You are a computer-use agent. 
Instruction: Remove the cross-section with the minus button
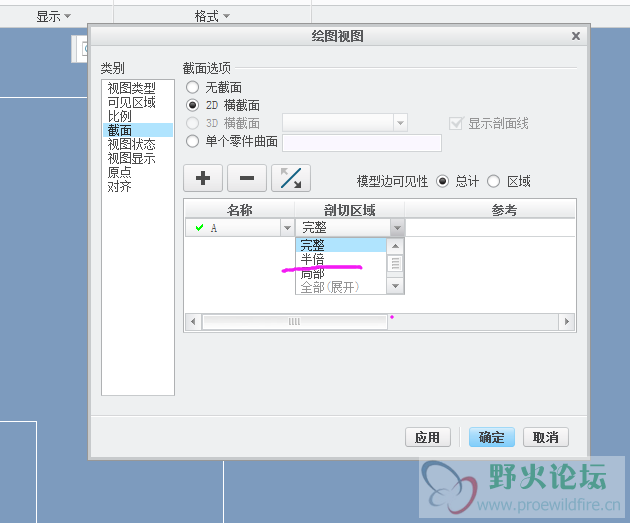[x=247, y=178]
